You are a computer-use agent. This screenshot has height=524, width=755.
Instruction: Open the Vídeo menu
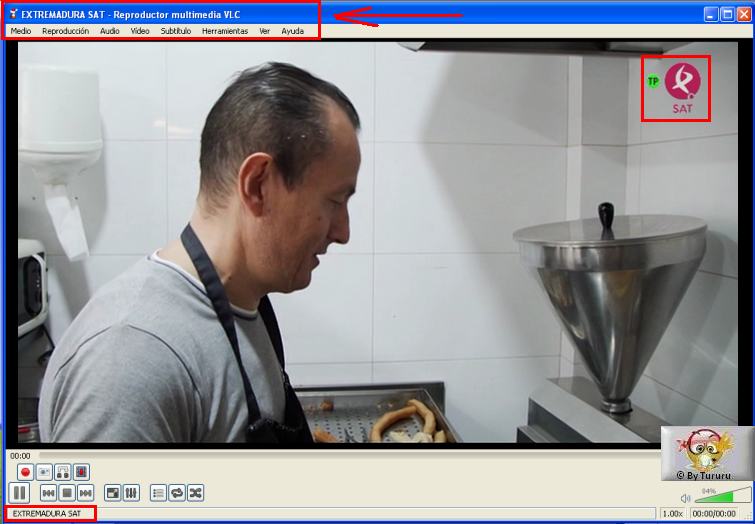tap(140, 31)
